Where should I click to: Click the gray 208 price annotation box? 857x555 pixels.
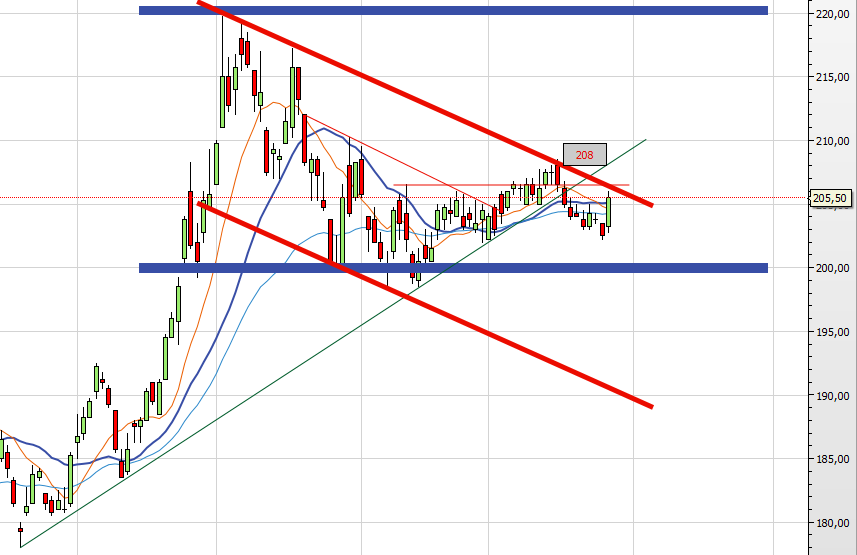[584, 155]
